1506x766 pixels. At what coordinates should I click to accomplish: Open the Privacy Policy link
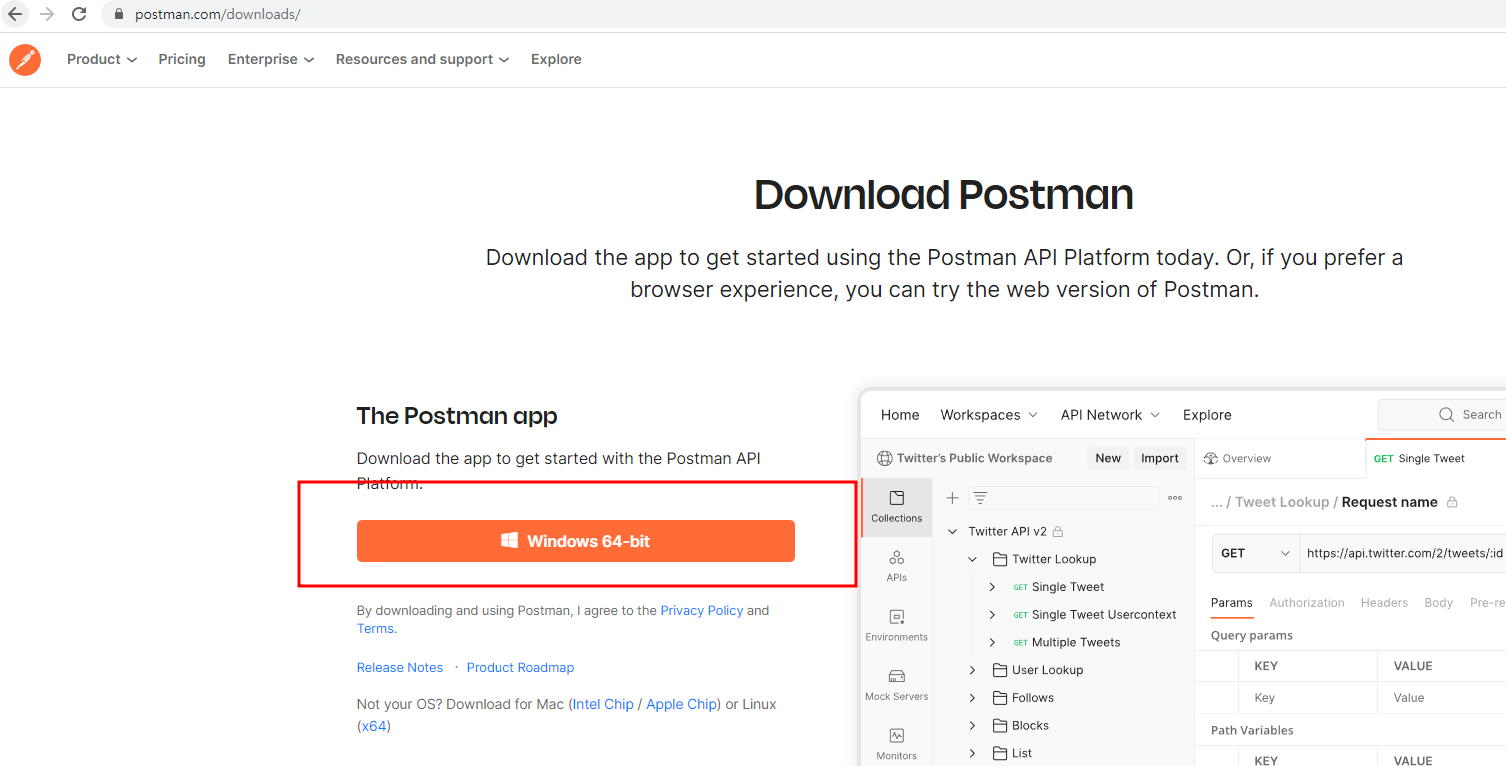coord(702,610)
